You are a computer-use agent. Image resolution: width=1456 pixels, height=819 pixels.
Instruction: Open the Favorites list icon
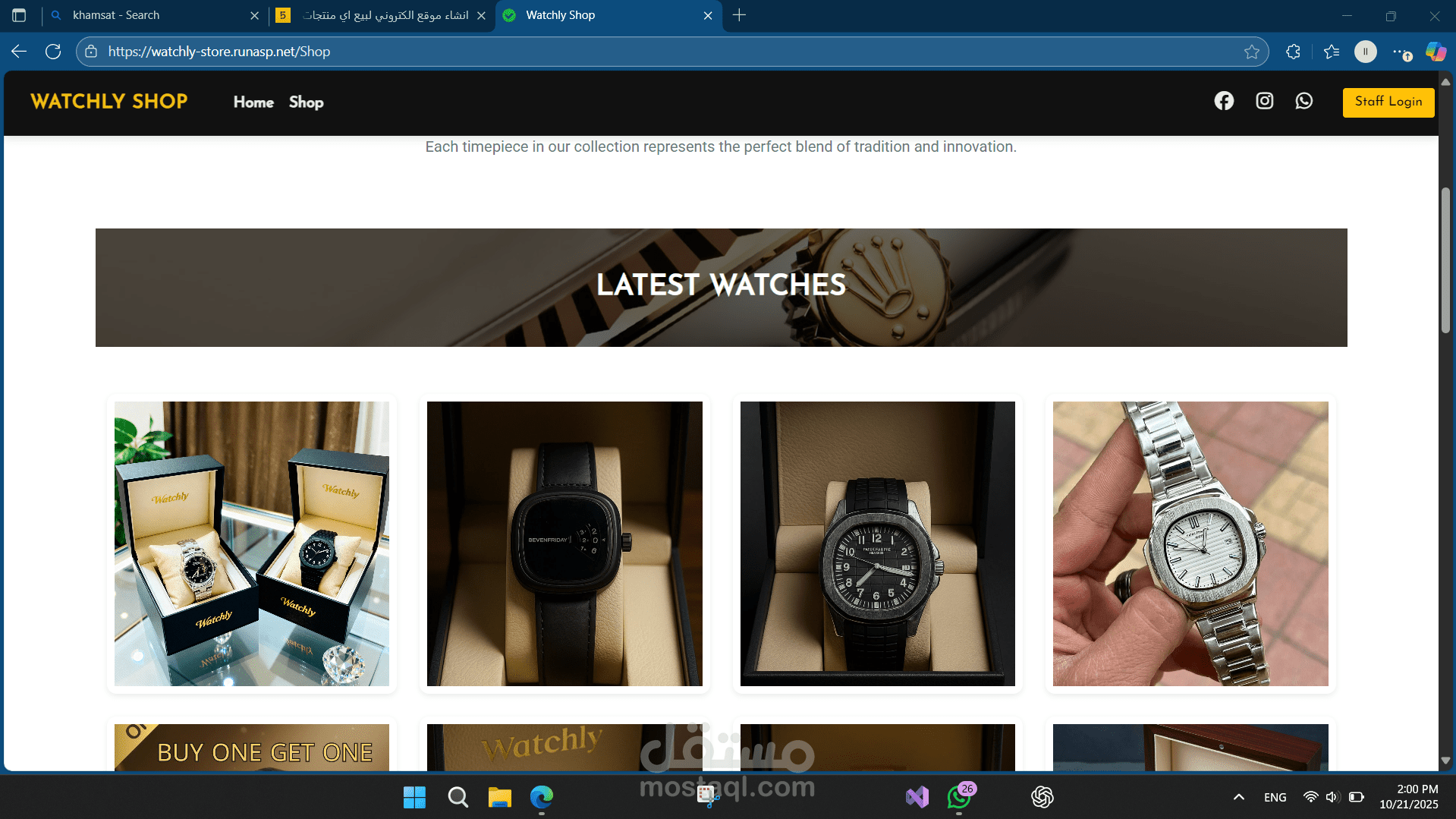click(1332, 52)
